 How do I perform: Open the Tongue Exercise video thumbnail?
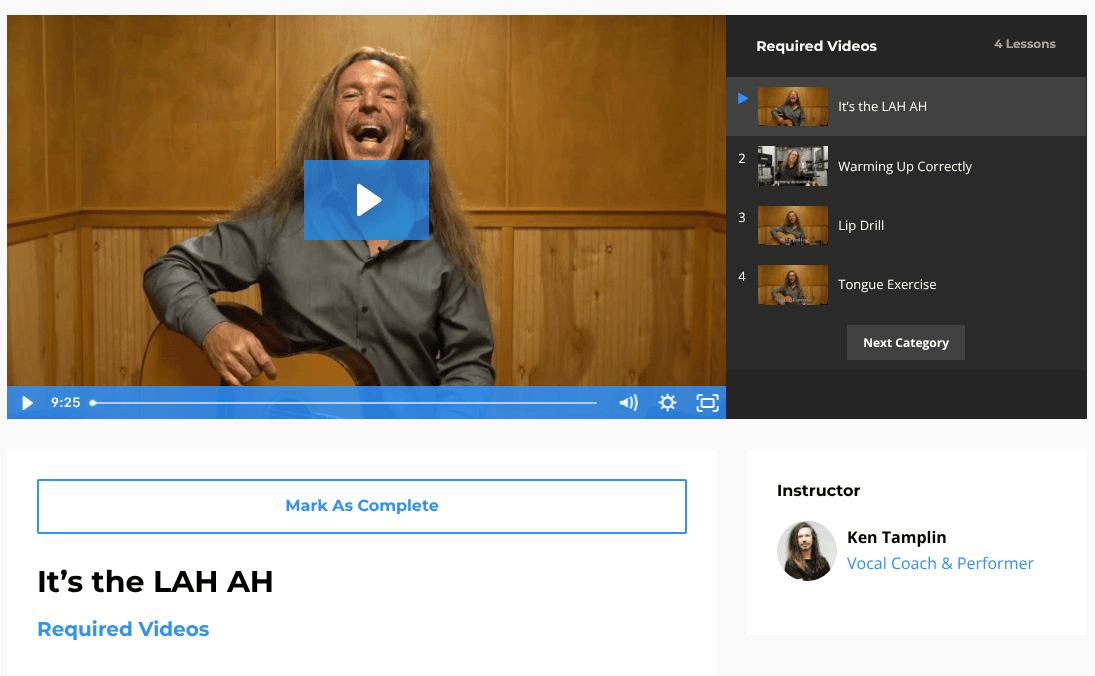pos(792,284)
